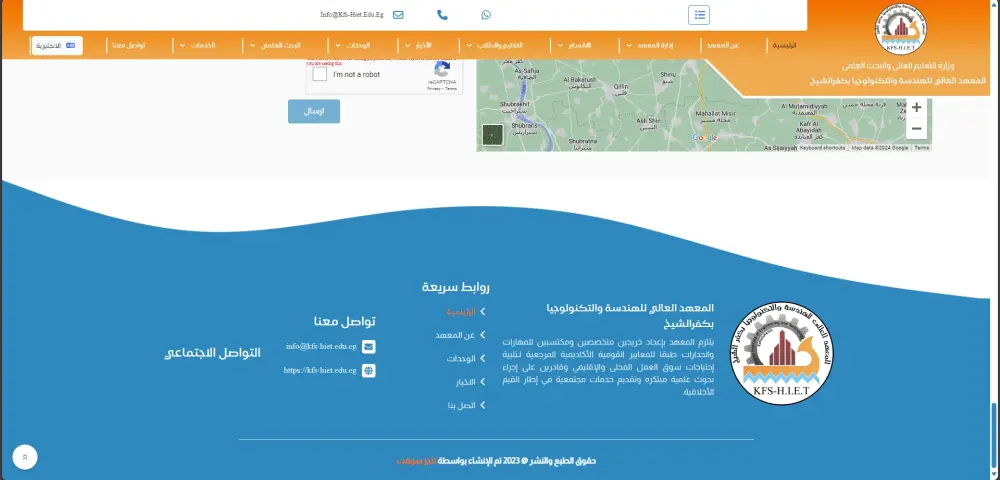
Task: Click the envelope email icon in top bar
Action: click(x=398, y=15)
